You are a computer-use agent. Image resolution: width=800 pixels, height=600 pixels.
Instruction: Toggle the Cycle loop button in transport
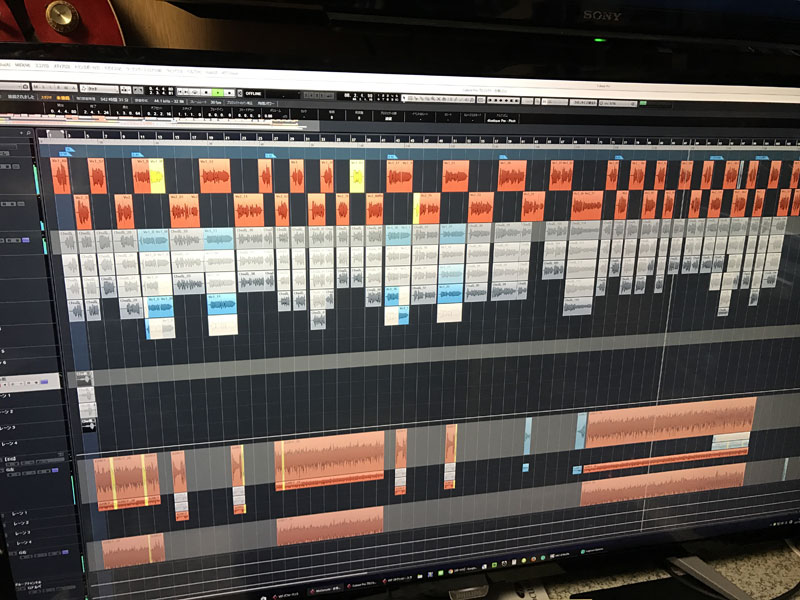[194, 92]
